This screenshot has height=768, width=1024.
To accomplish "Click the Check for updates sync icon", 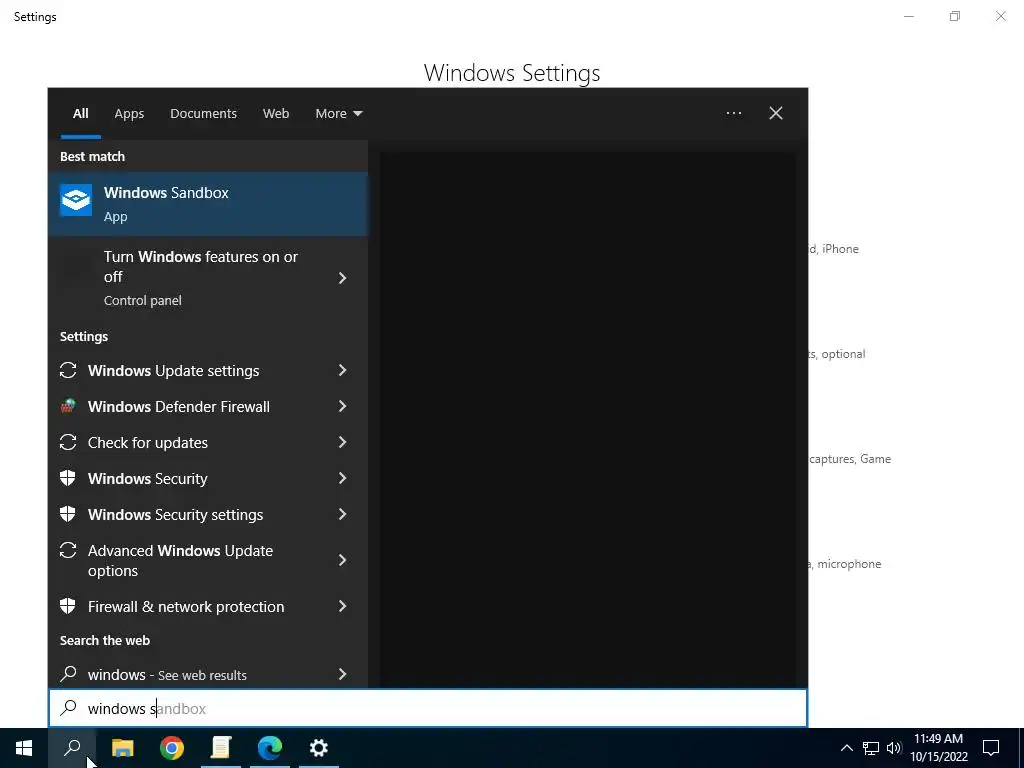I will point(68,442).
